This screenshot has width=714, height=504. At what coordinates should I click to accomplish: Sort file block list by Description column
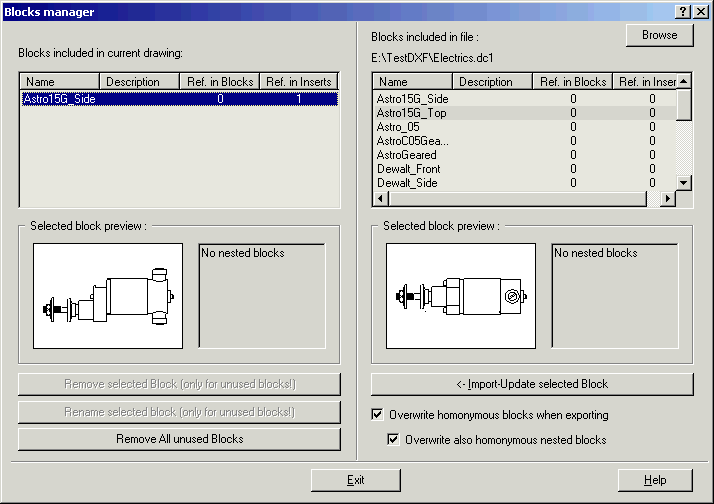492,82
